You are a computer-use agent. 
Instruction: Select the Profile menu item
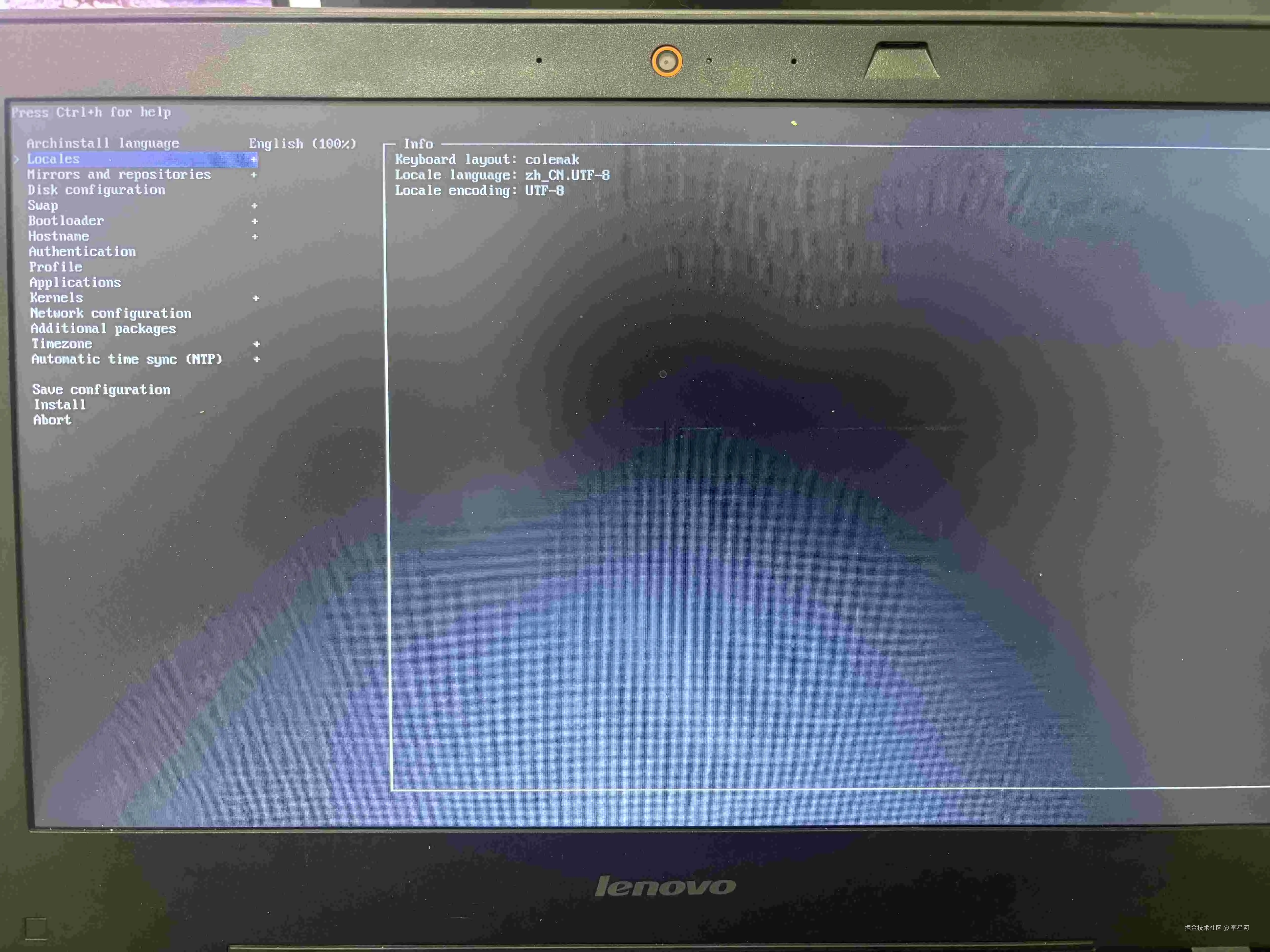point(56,267)
